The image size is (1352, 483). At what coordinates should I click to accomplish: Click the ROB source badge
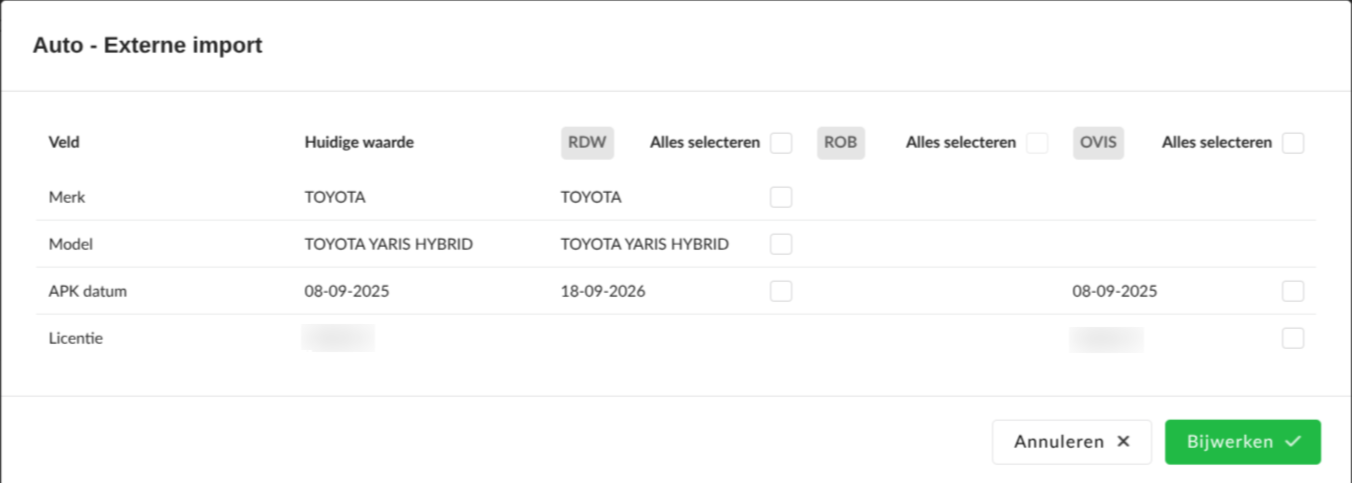click(841, 143)
